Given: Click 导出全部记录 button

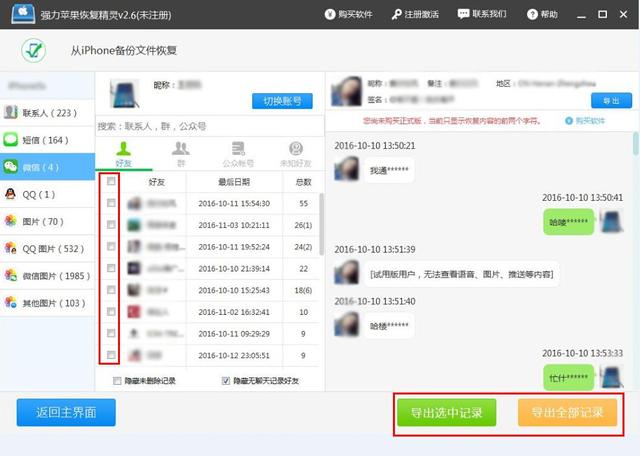Looking at the screenshot, I should point(567,412).
